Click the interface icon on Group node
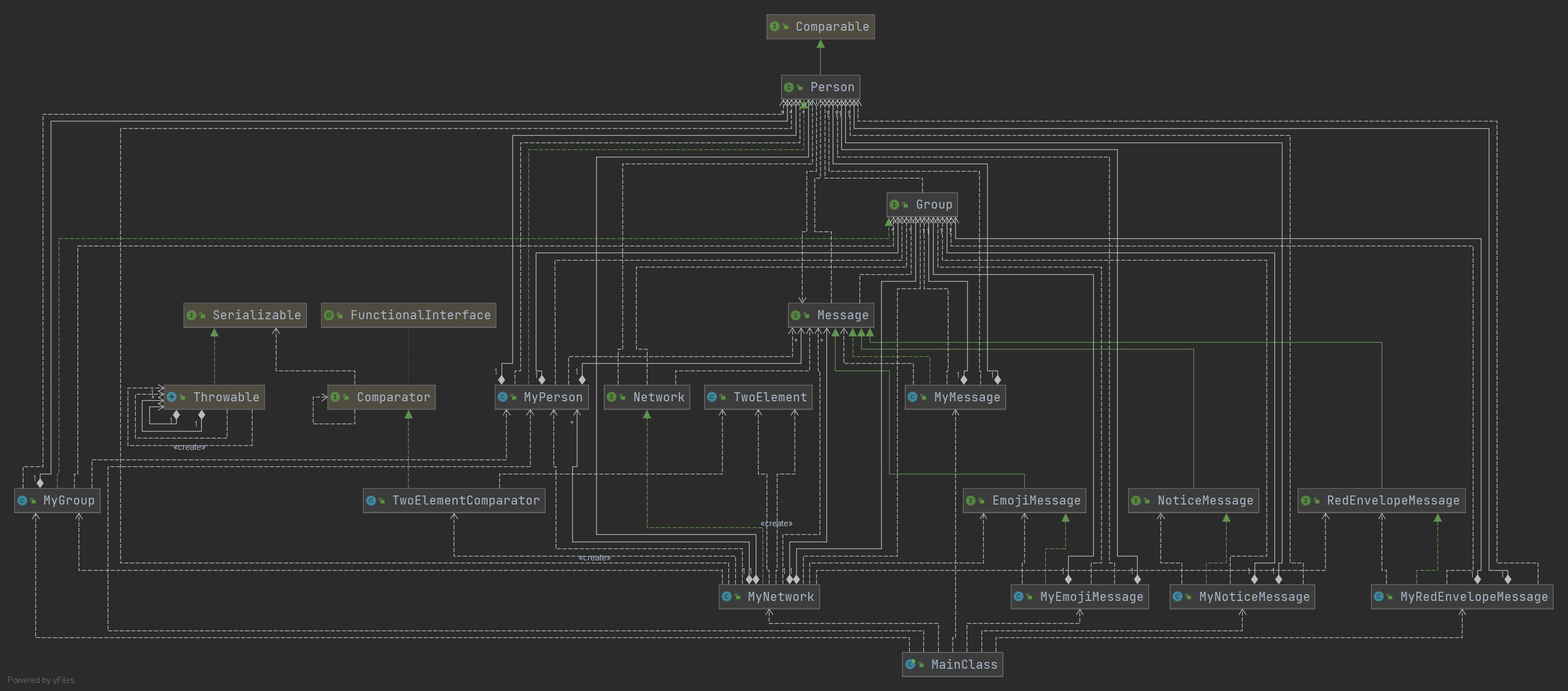The height and width of the screenshot is (691, 1568). pos(894,205)
